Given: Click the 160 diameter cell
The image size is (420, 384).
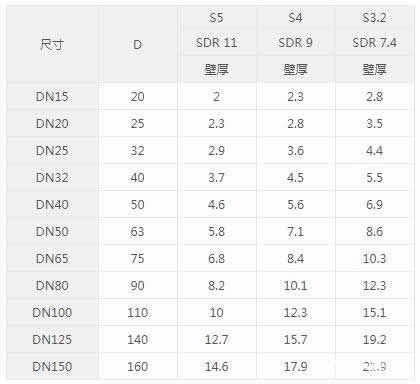Looking at the screenshot, I should (137, 367).
